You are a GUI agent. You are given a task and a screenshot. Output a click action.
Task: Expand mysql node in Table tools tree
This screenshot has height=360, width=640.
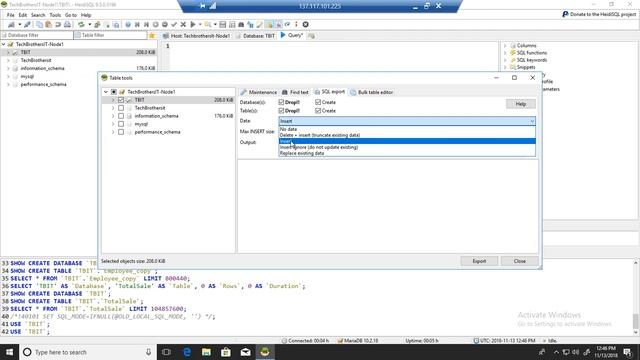(x=113, y=124)
